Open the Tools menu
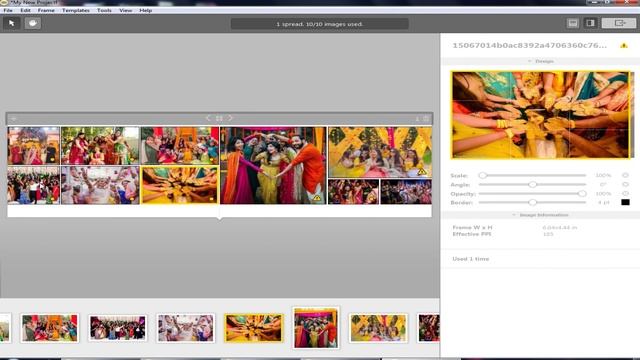The image size is (640, 360). (x=104, y=10)
